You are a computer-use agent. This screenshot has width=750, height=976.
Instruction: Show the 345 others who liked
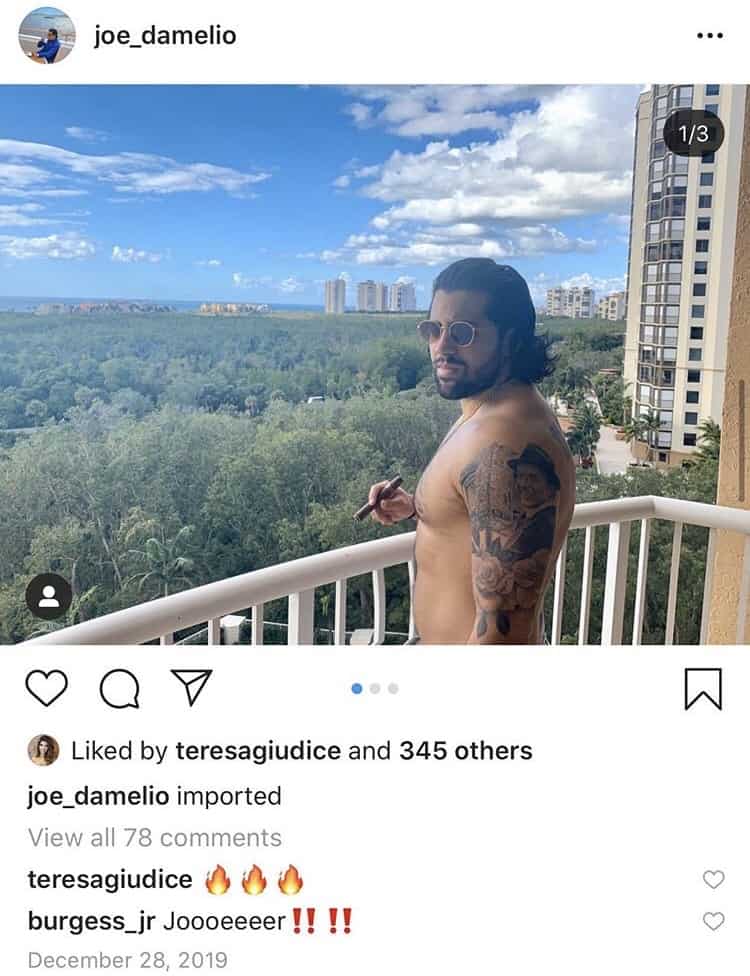coord(466,751)
